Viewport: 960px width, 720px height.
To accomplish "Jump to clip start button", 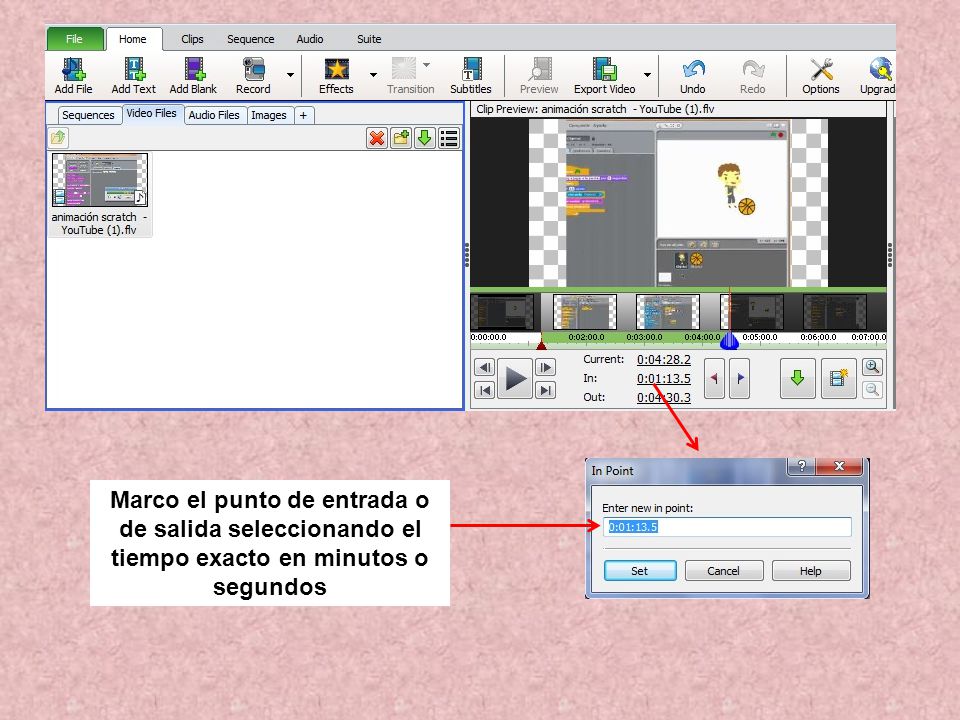I will pos(485,390).
